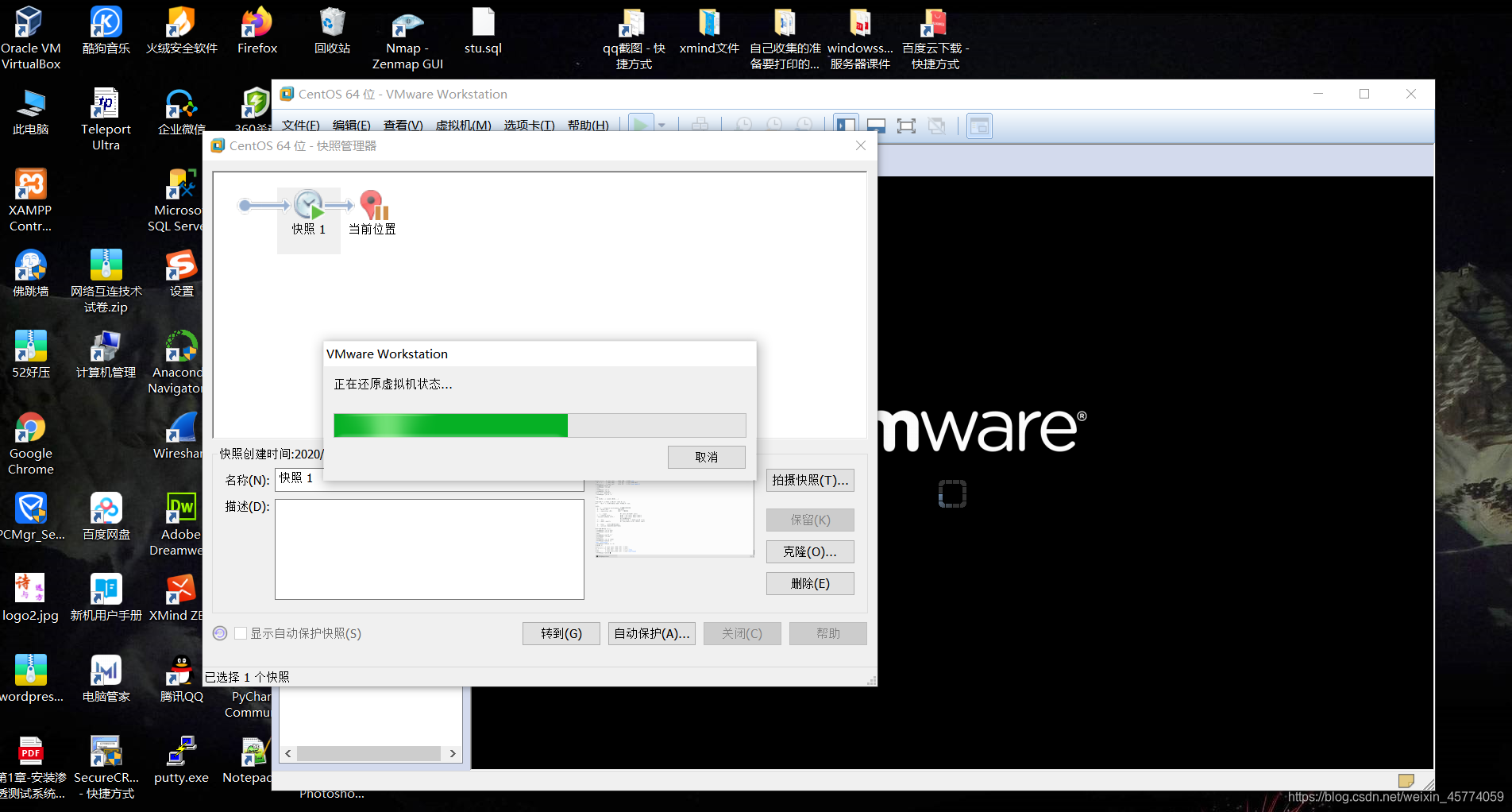
Task: Click the horizontal scrollbar in library pane
Action: (368, 753)
